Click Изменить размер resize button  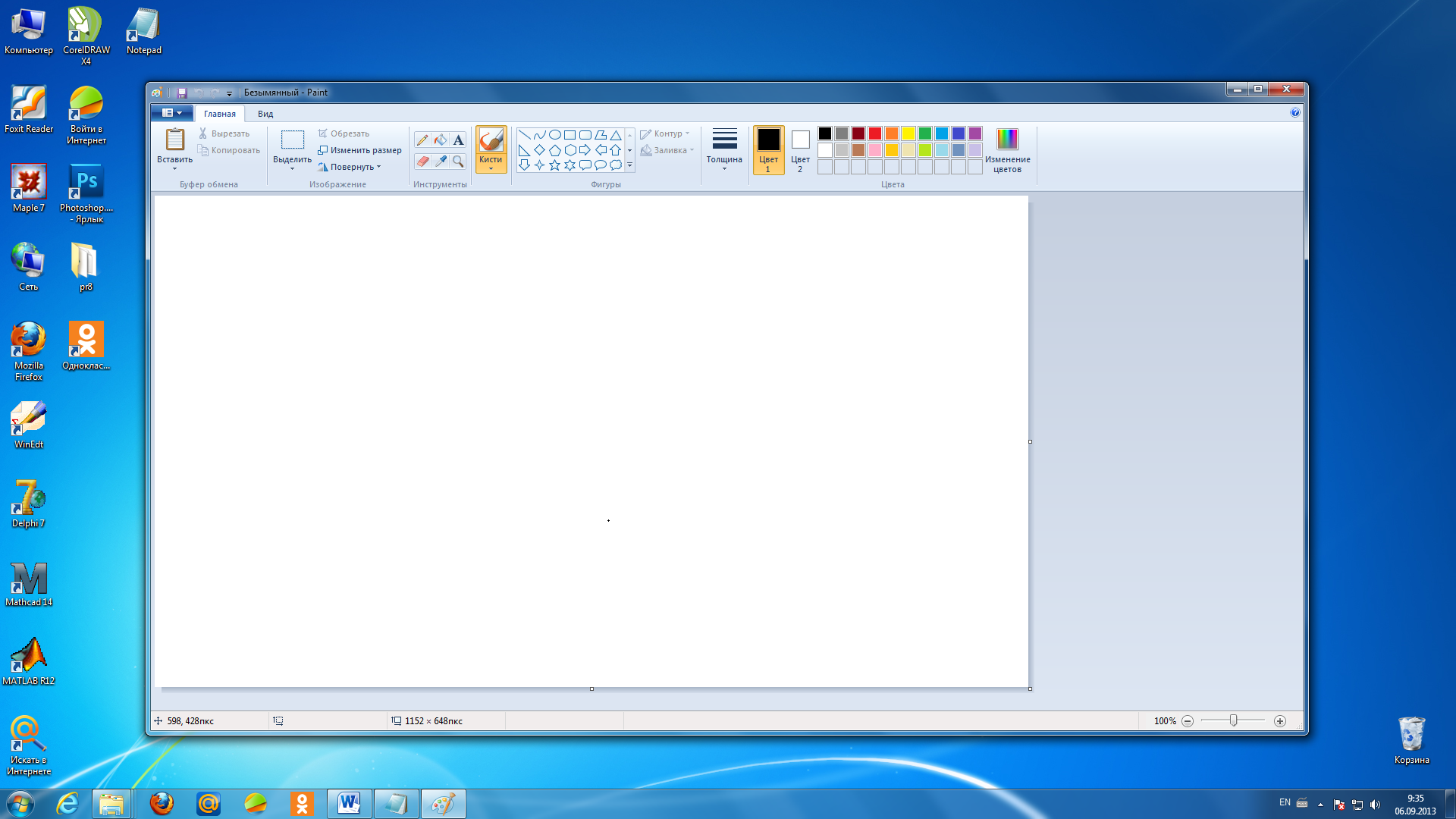[359, 150]
